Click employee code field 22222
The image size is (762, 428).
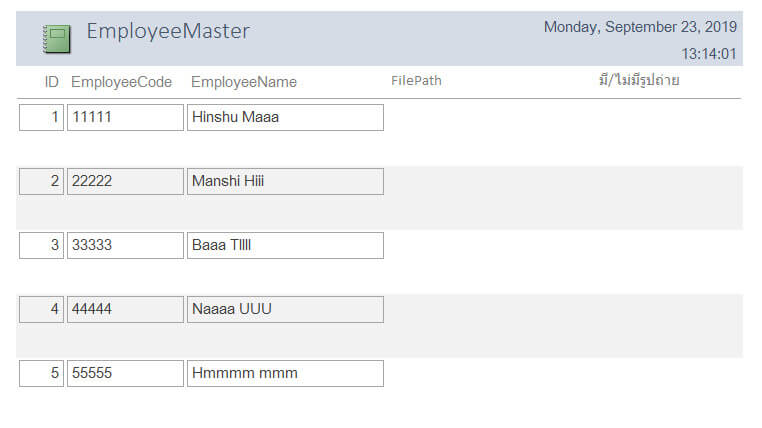click(x=125, y=181)
